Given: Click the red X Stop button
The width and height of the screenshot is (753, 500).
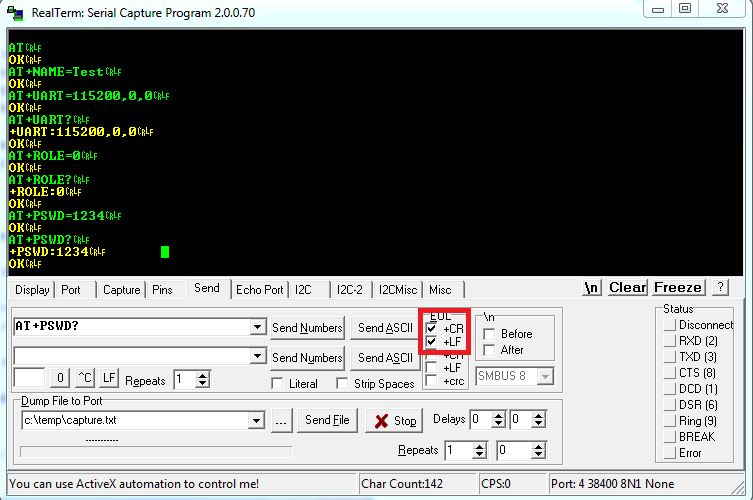Looking at the screenshot, I should (x=394, y=421).
